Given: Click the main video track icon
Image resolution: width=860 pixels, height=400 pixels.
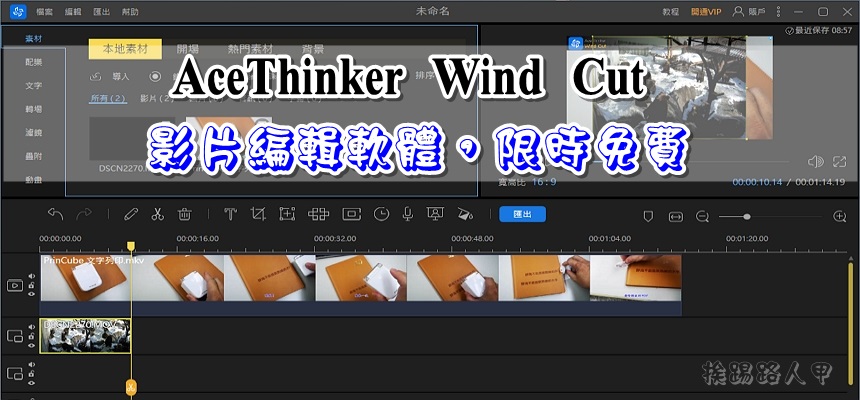Looking at the screenshot, I should [15, 285].
